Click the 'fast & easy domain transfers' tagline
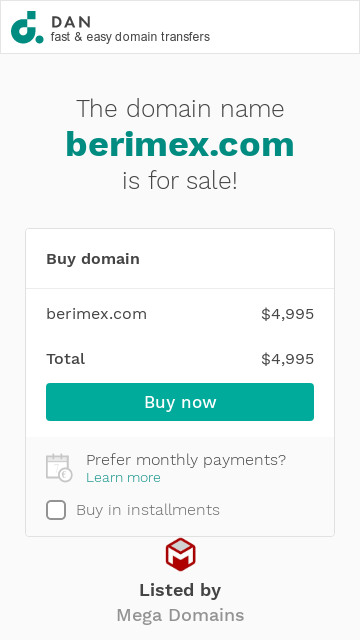 pos(130,37)
